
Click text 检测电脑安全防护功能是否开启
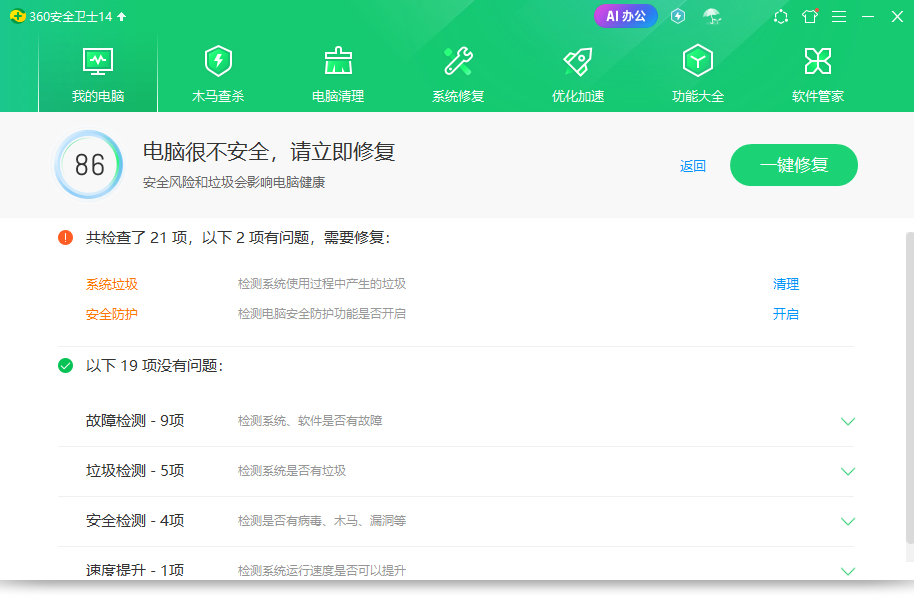pyautogui.click(x=322, y=314)
